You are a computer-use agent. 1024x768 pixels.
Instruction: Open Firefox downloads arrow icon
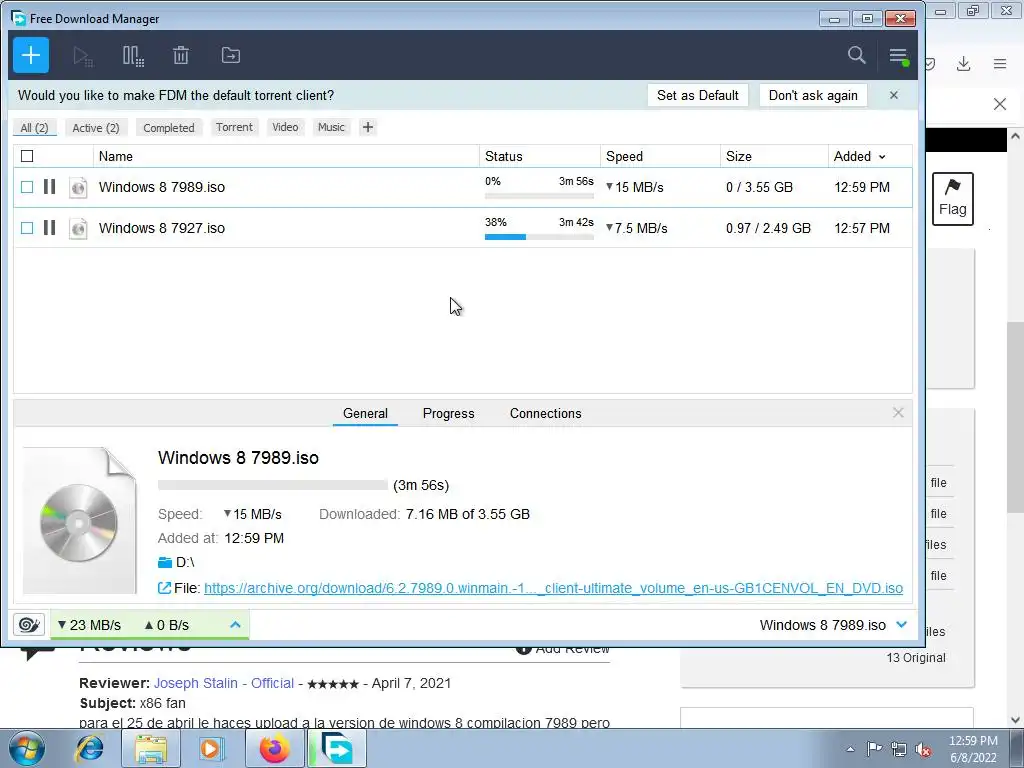tap(963, 63)
